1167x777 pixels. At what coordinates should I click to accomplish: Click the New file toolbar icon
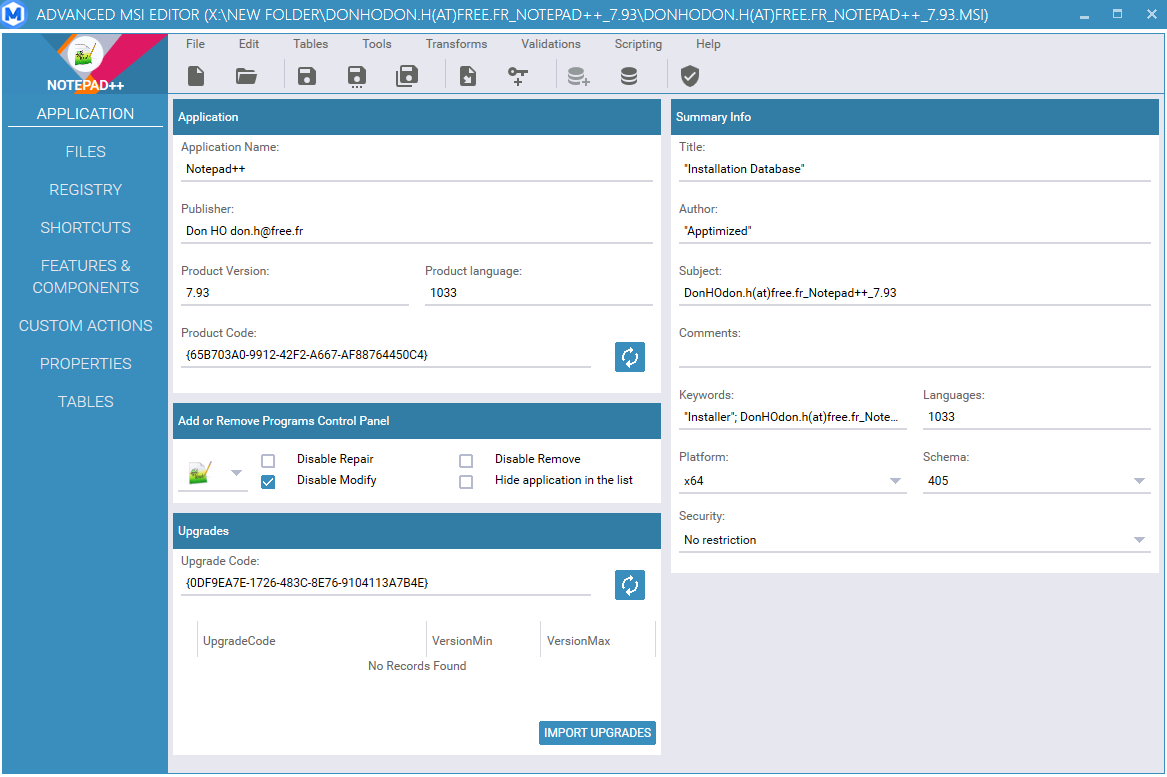pos(197,76)
